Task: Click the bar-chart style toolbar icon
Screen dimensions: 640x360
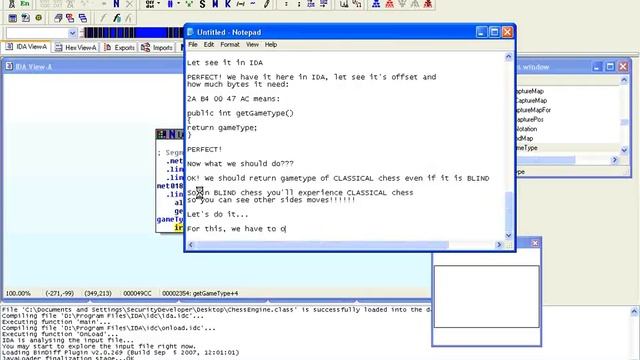Action: point(344,4)
